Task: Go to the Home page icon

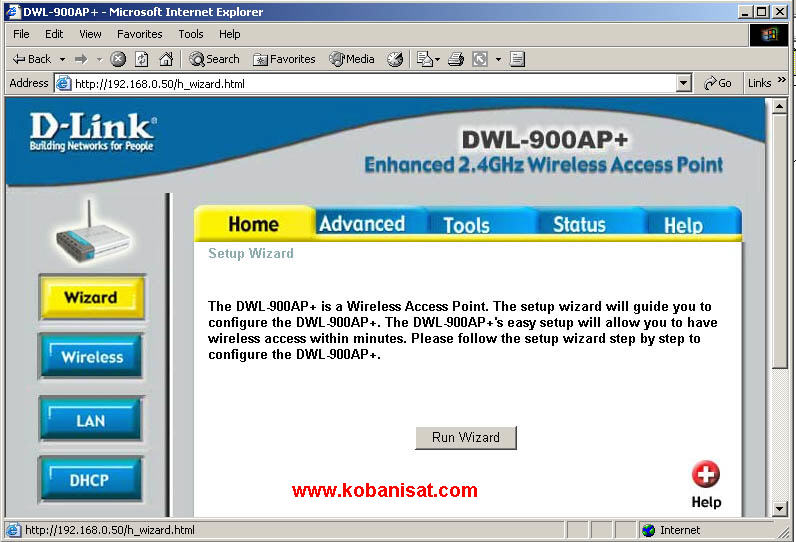Action: click(166, 59)
